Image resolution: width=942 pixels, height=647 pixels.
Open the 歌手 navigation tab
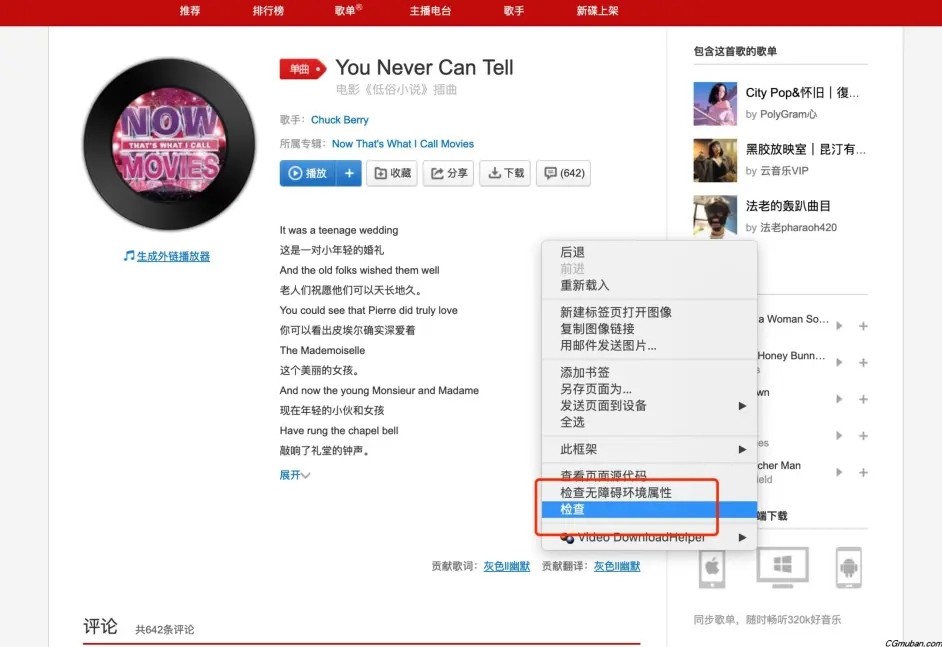(x=514, y=11)
